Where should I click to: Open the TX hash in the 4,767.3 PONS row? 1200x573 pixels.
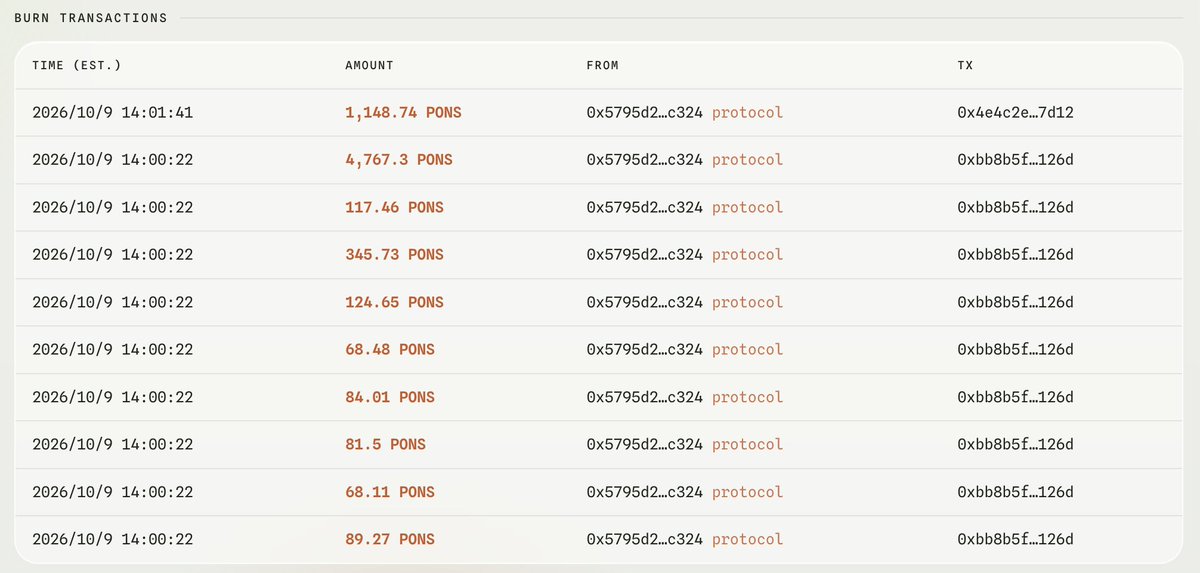[x=1015, y=160]
